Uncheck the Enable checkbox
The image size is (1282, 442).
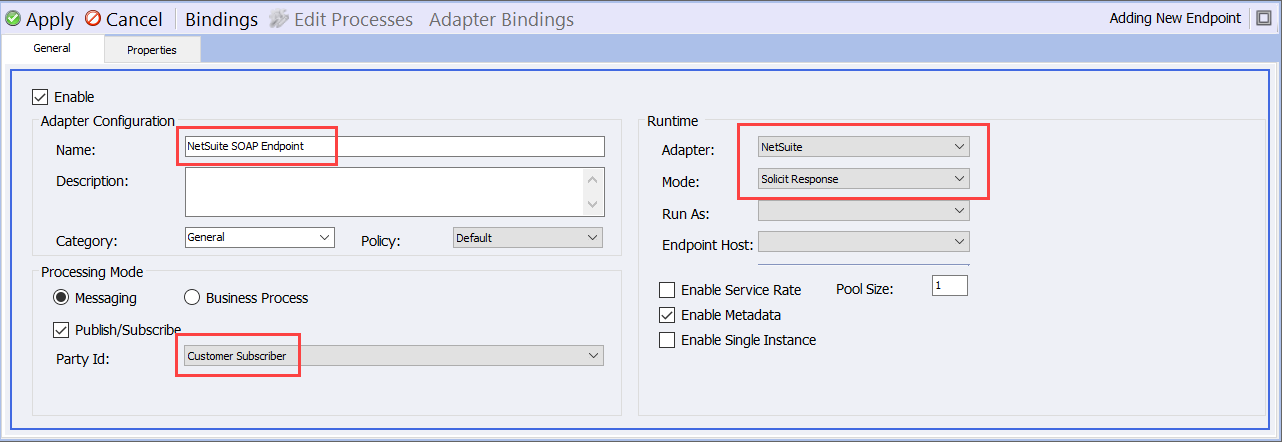pos(40,97)
